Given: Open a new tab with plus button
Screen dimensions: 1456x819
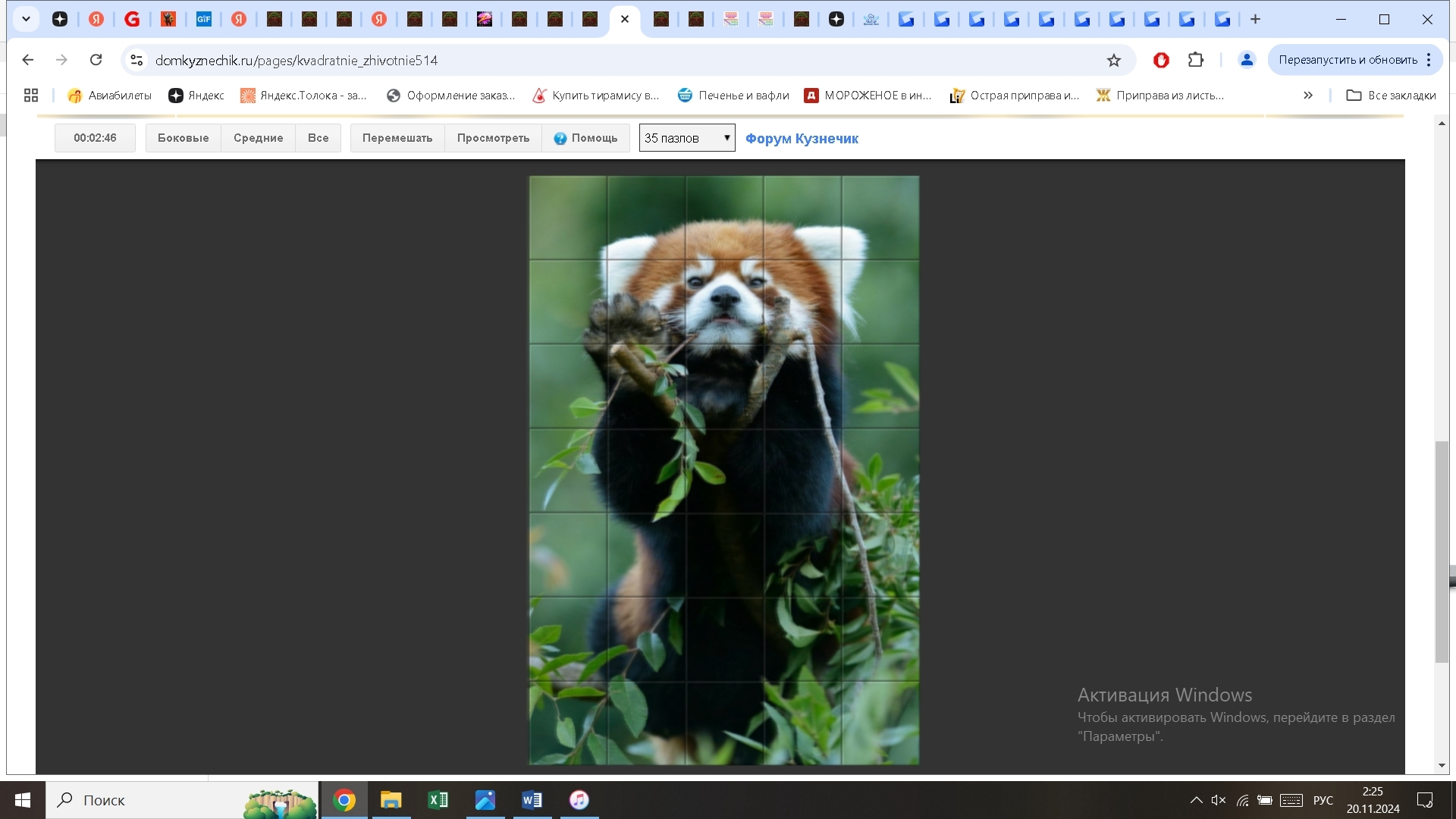Looking at the screenshot, I should click(x=1255, y=19).
